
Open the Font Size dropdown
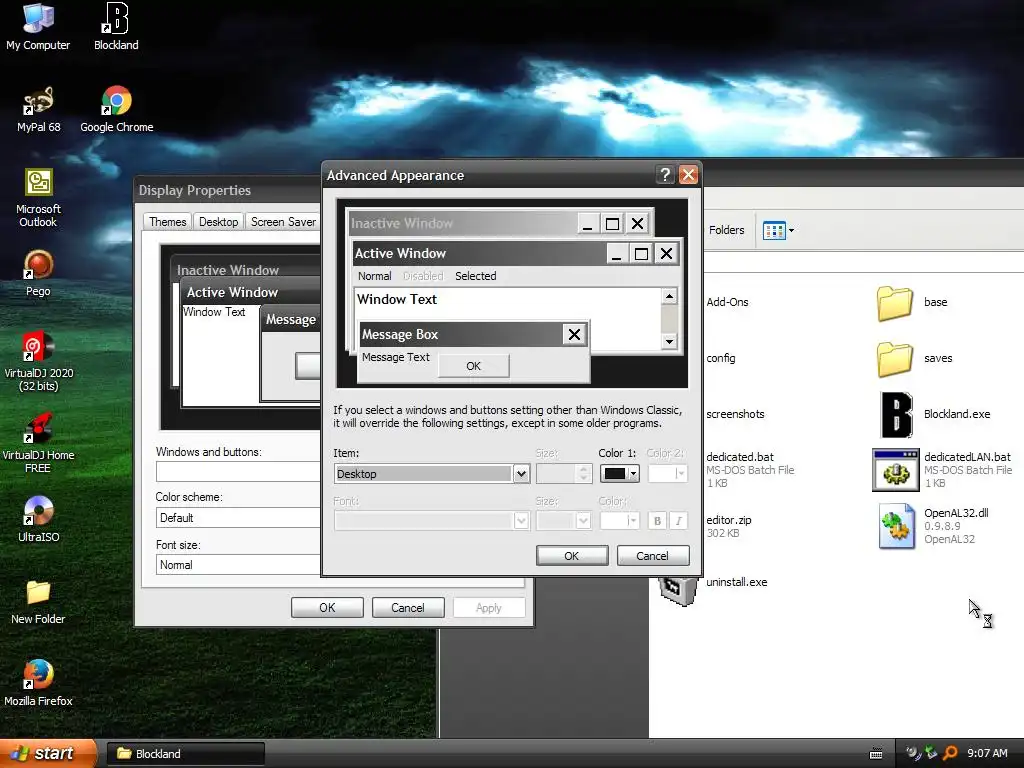pyautogui.click(x=564, y=520)
